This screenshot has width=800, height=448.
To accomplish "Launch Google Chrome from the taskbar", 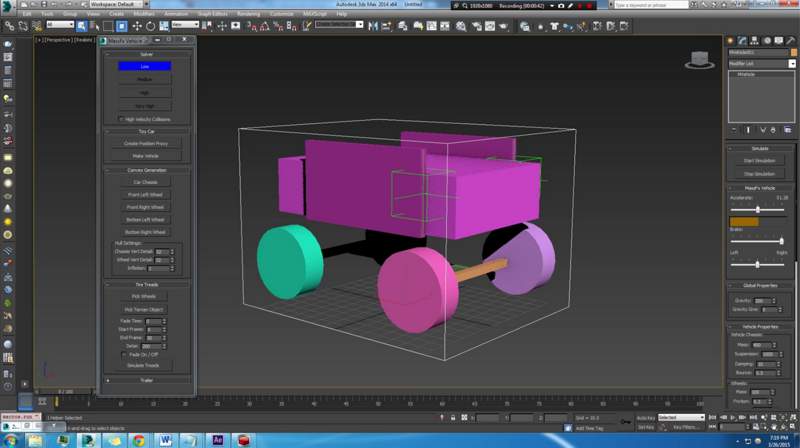I will (138, 439).
